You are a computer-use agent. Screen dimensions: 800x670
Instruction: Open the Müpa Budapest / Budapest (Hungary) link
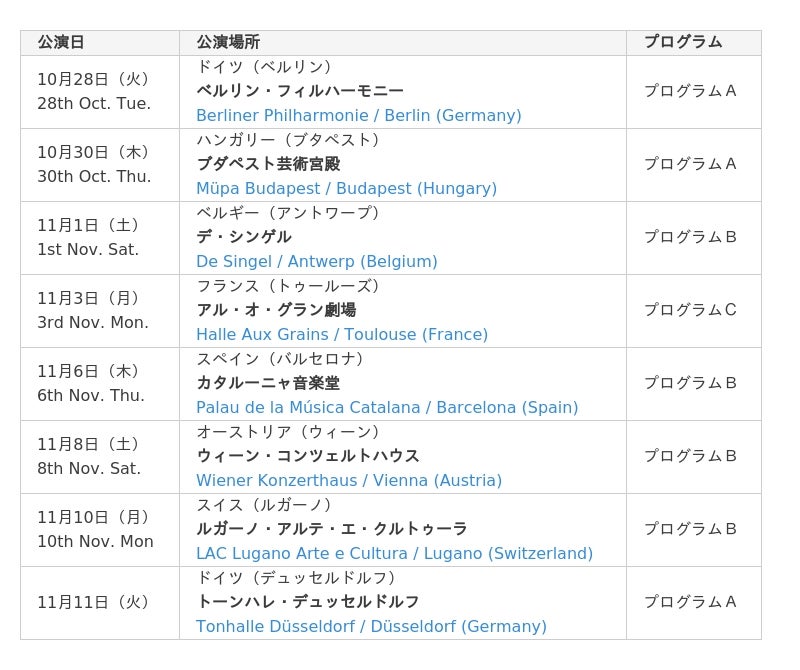346,188
